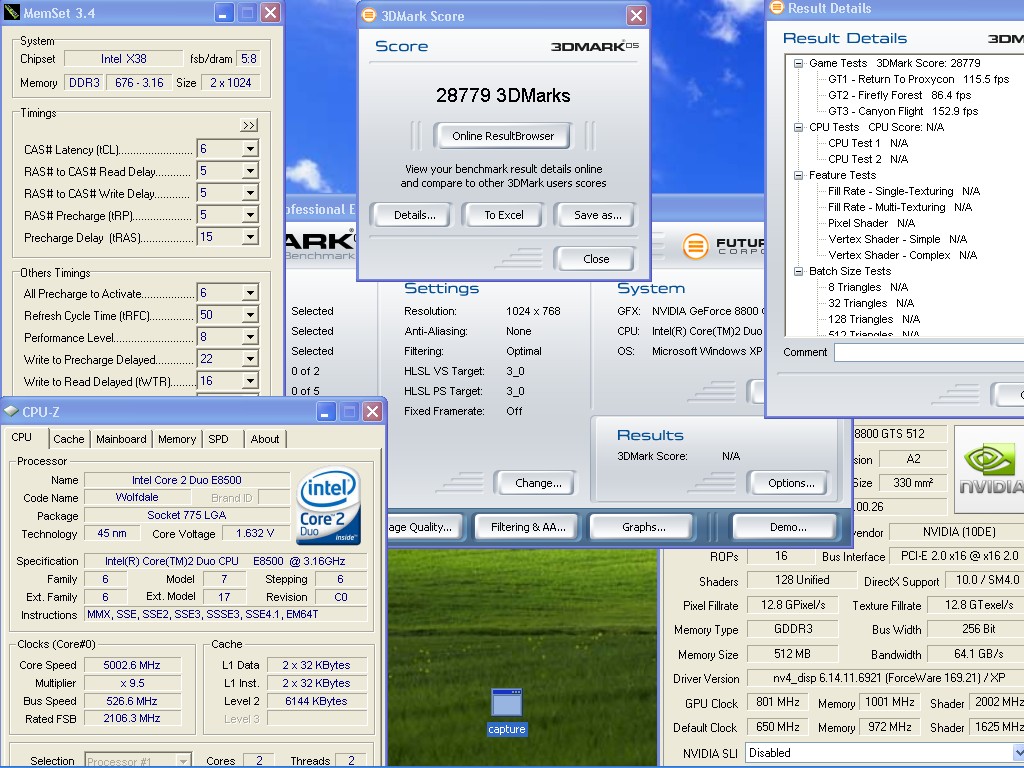
Task: Click the >> button in MemSet Timings
Action: click(x=249, y=125)
